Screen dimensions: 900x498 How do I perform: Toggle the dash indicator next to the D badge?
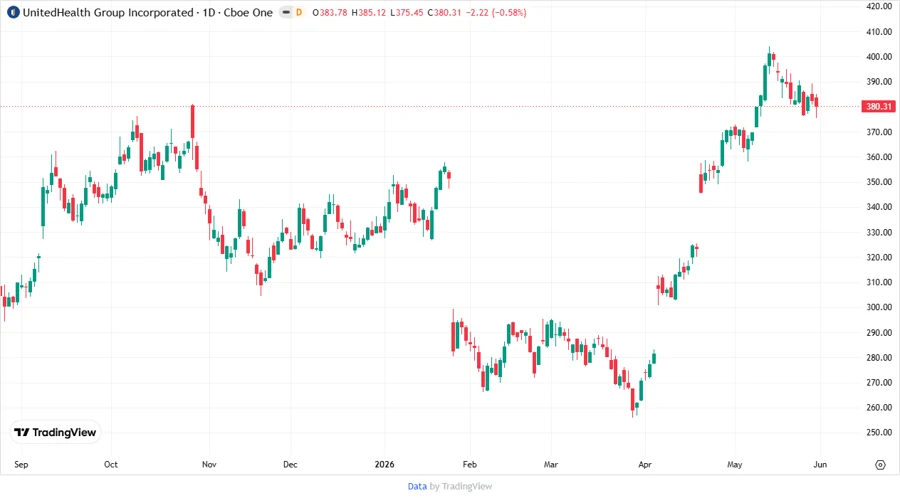point(286,12)
